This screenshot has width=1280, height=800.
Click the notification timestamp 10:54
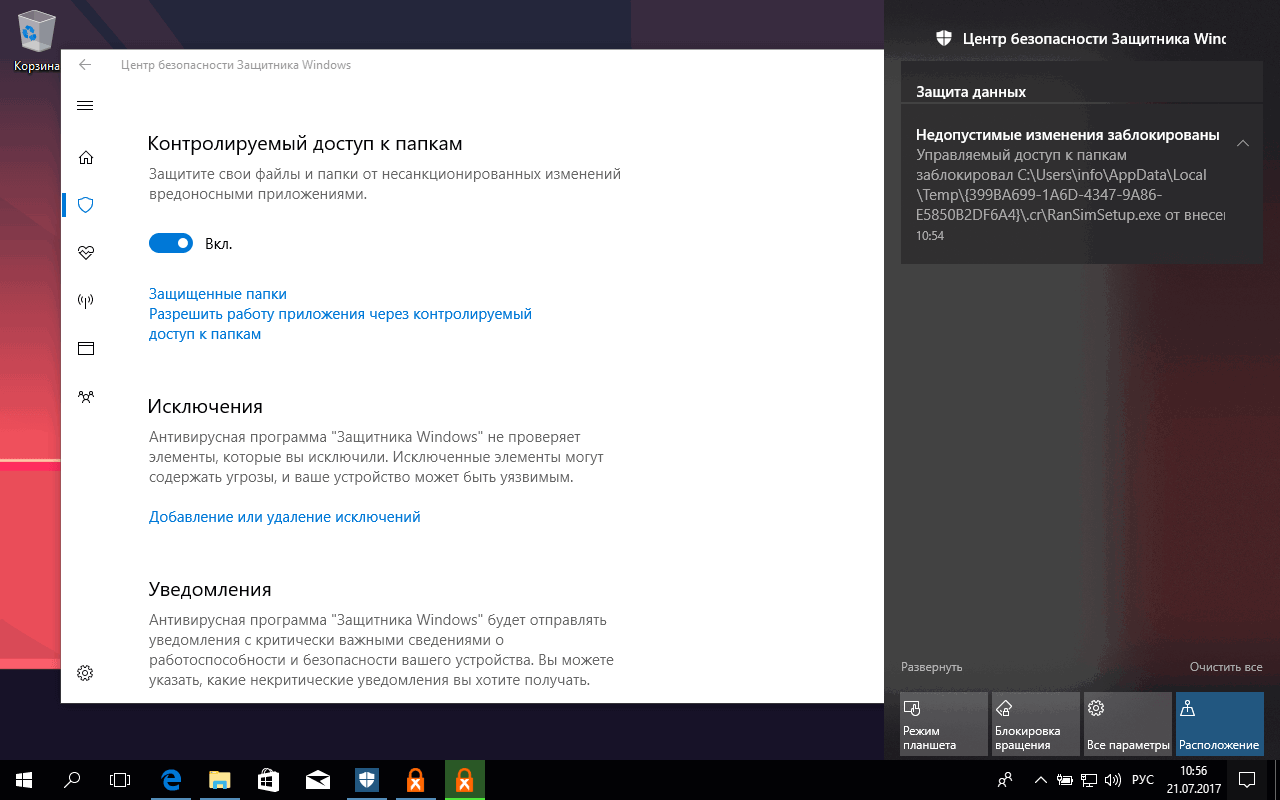[930, 236]
